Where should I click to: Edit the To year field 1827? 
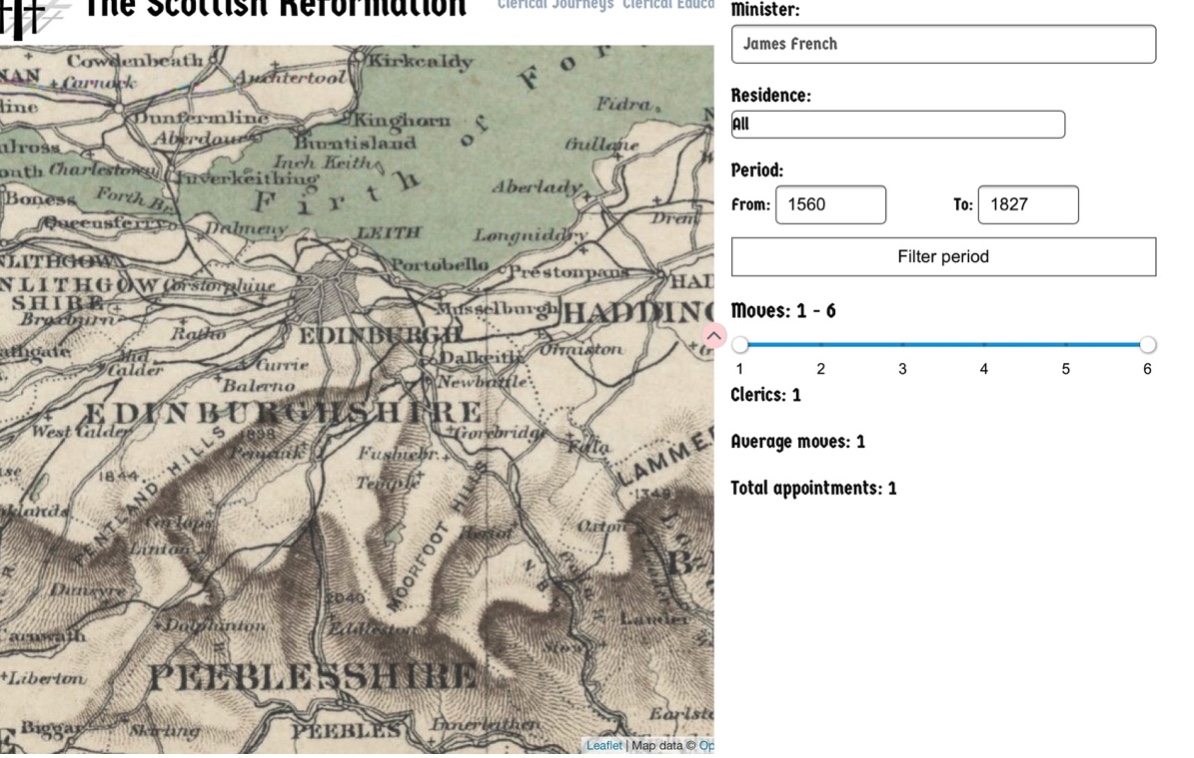pyautogui.click(x=1028, y=204)
